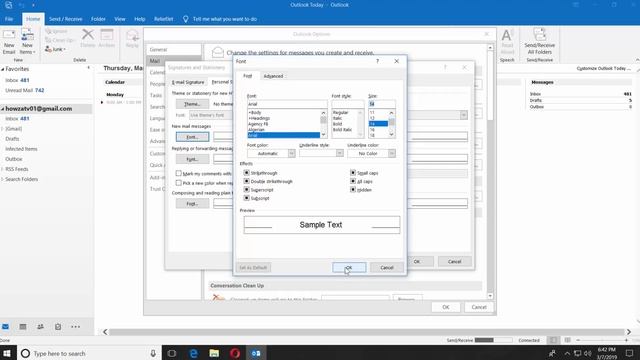The height and width of the screenshot is (360, 640).
Task: Collapse the Favorites section
Action: pos(3,69)
